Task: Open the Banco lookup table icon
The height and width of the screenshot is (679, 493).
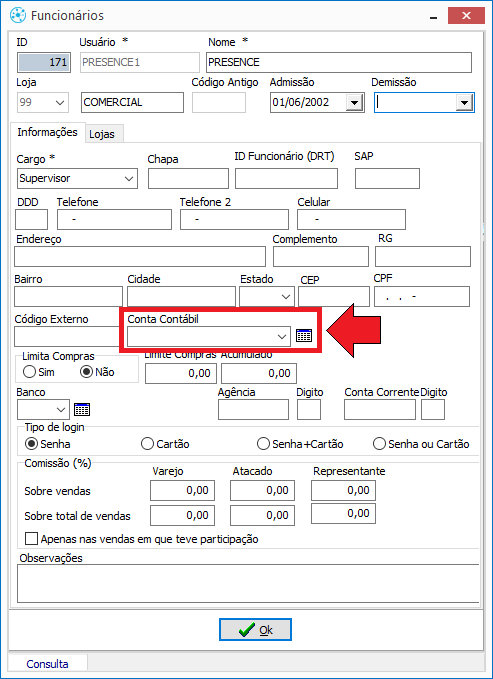Action: pyautogui.click(x=82, y=409)
